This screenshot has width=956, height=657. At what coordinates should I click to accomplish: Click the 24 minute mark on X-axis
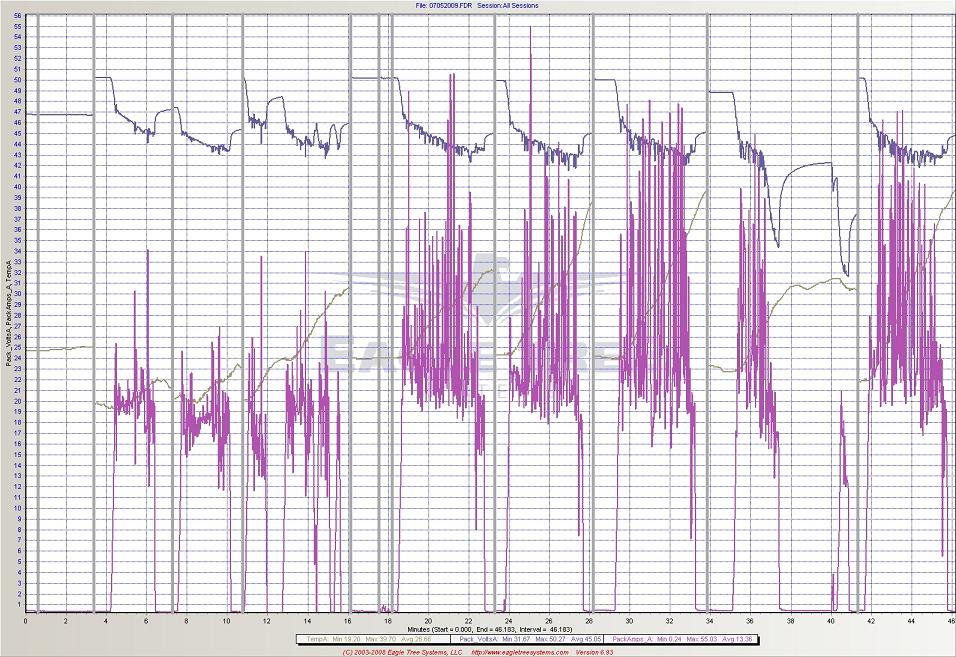pos(509,621)
